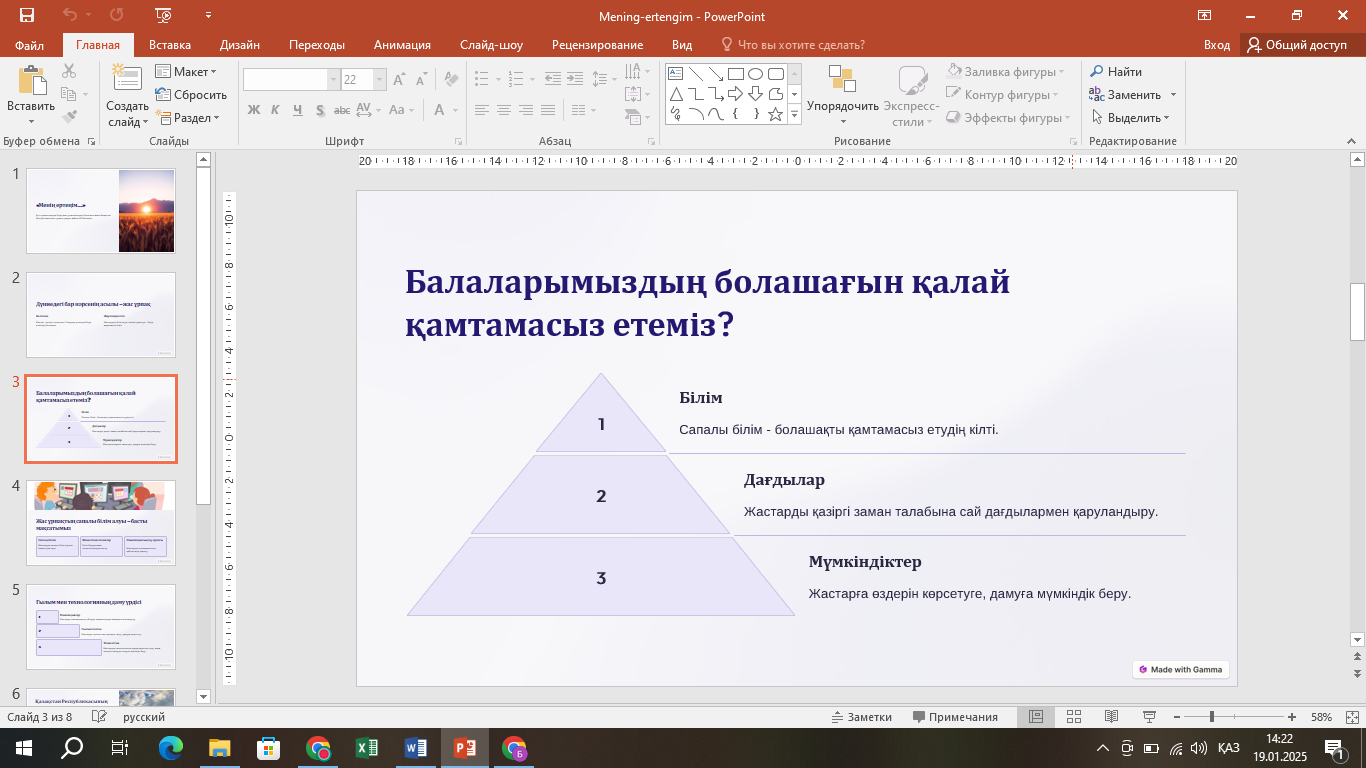Click the Format Painter brush icon
This screenshot has width=1366, height=768.
(x=69, y=117)
